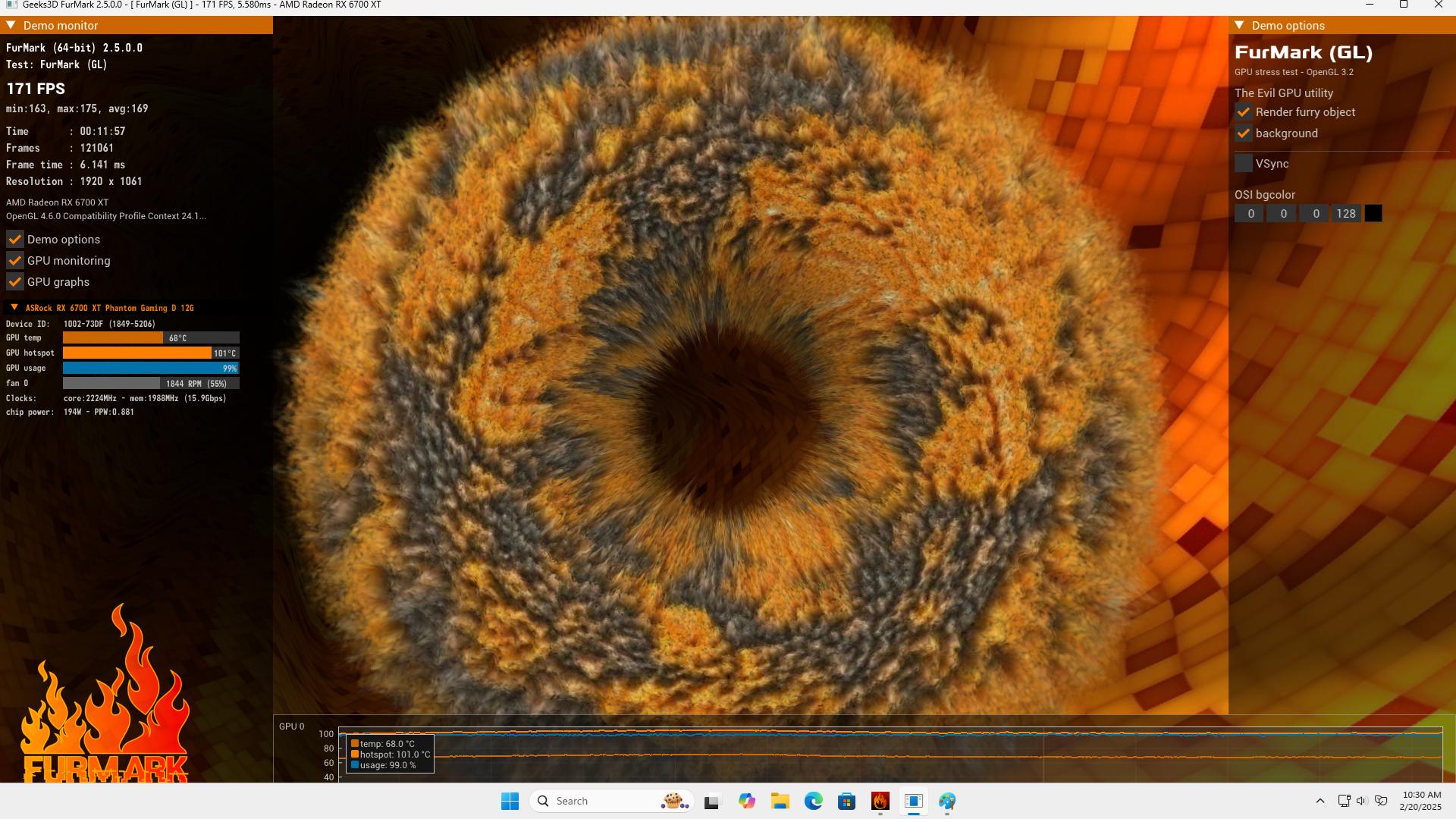Viewport: 1456px width, 819px height.
Task: Uncheck the Demo options checkbox
Action: point(15,239)
